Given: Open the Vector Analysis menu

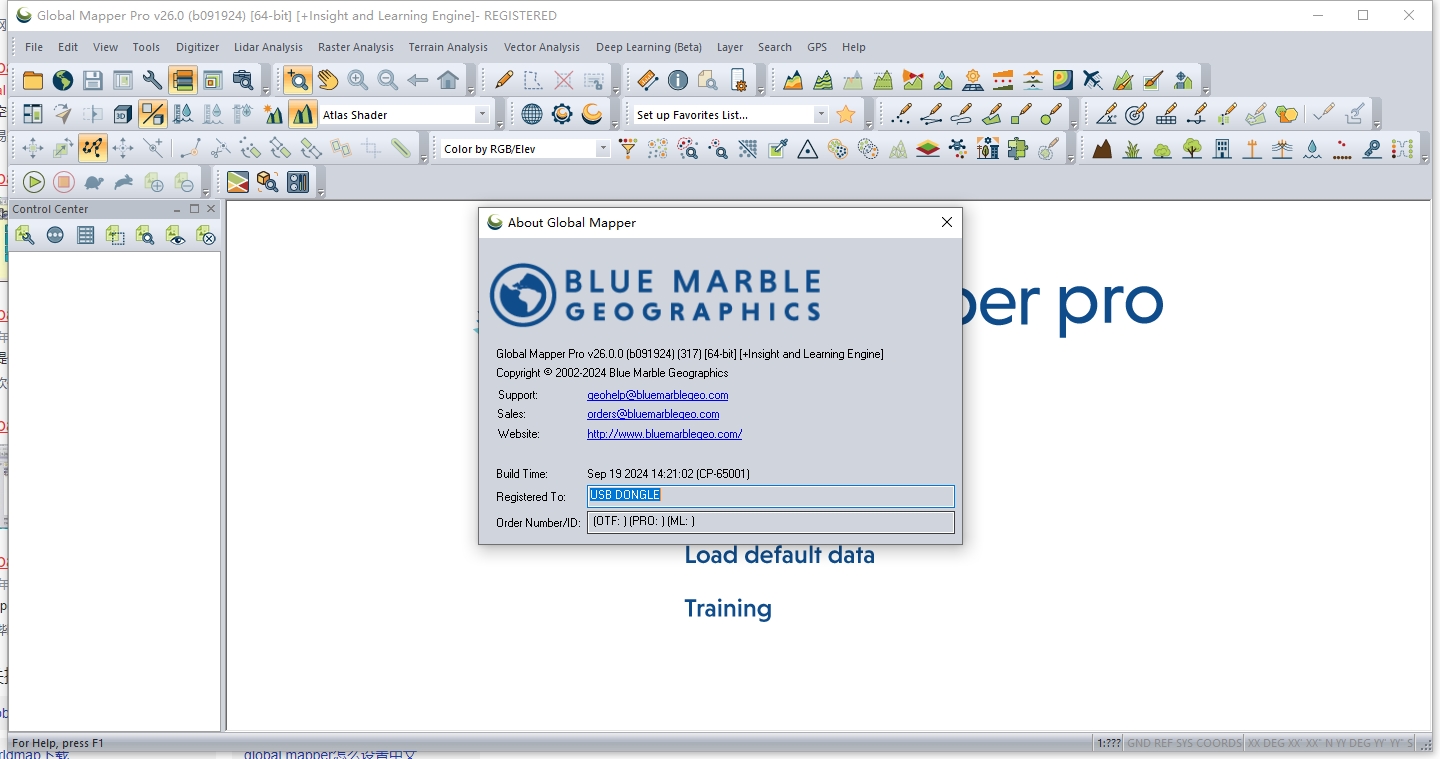Looking at the screenshot, I should 542,47.
